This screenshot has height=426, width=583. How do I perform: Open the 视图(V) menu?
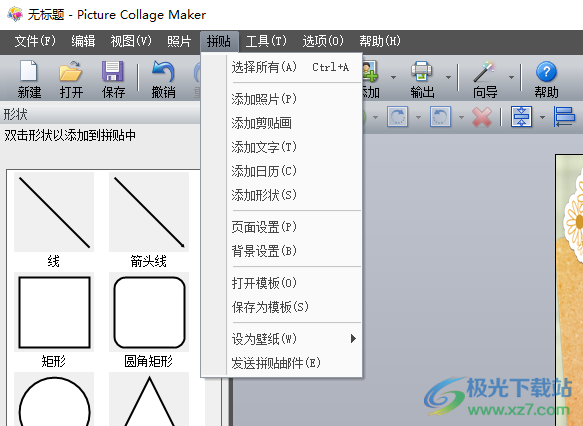click(x=131, y=41)
